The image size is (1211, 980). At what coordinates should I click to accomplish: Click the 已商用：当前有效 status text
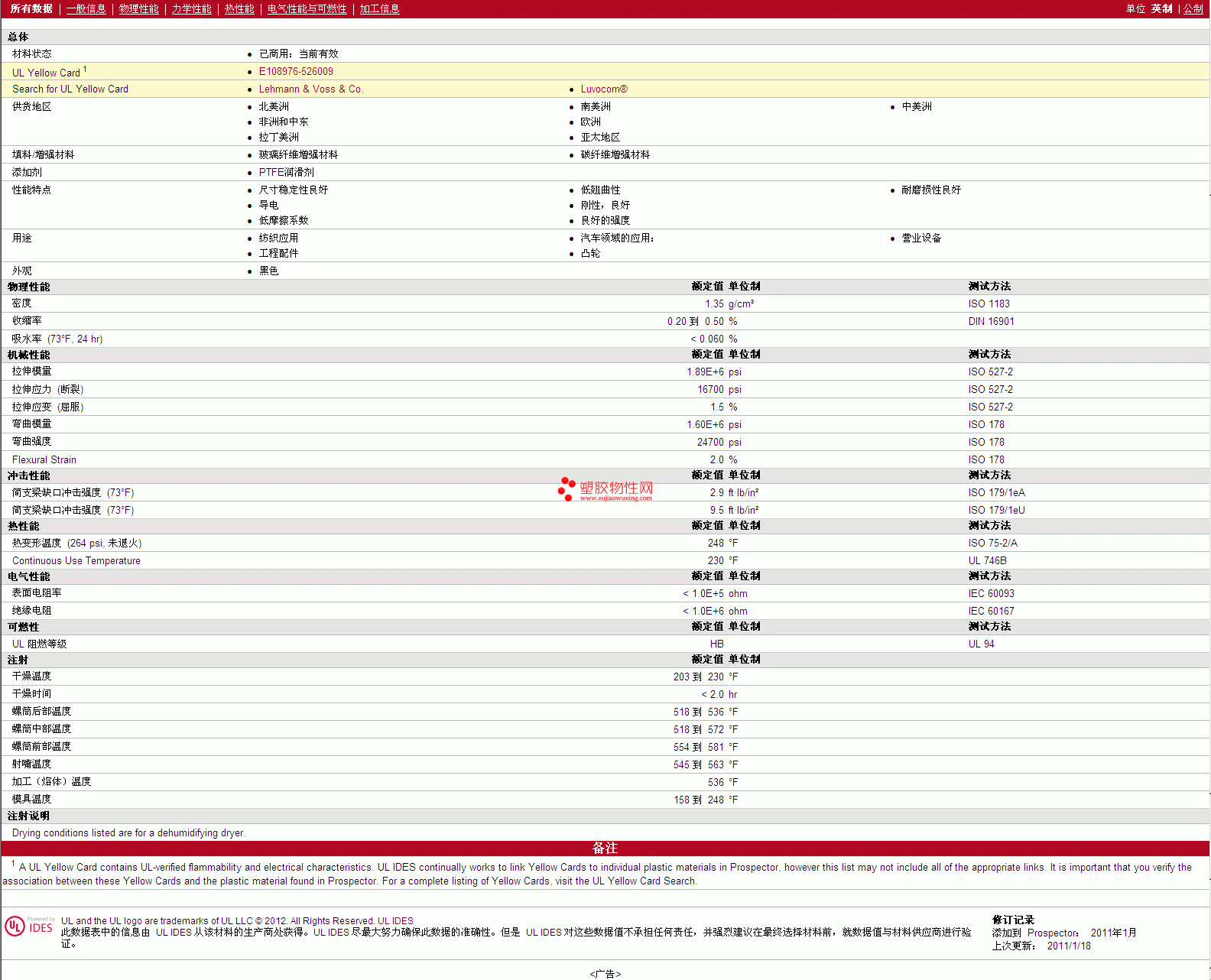tap(298, 54)
